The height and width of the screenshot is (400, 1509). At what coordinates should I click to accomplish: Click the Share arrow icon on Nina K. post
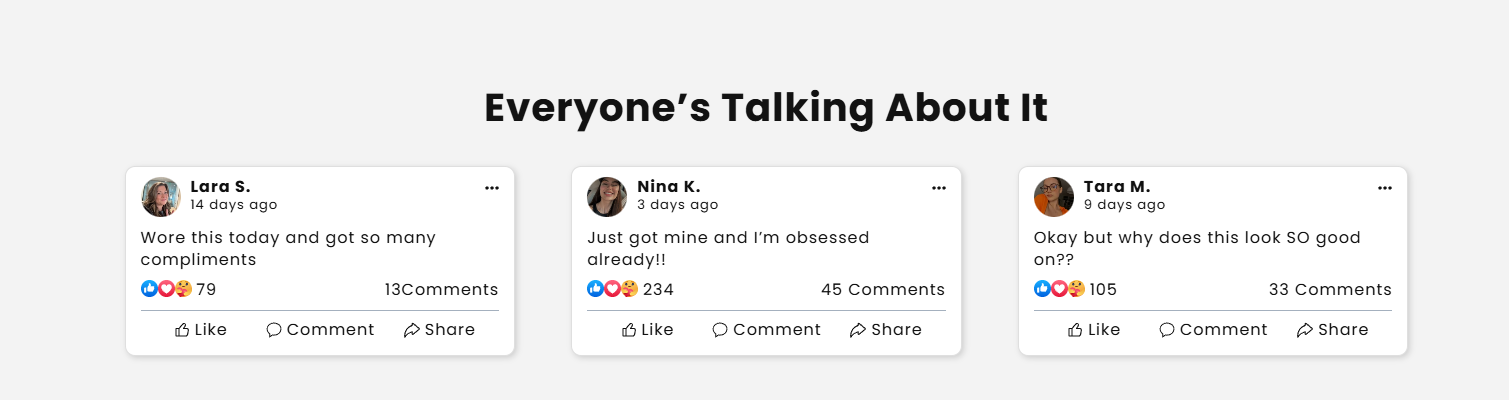click(858, 330)
